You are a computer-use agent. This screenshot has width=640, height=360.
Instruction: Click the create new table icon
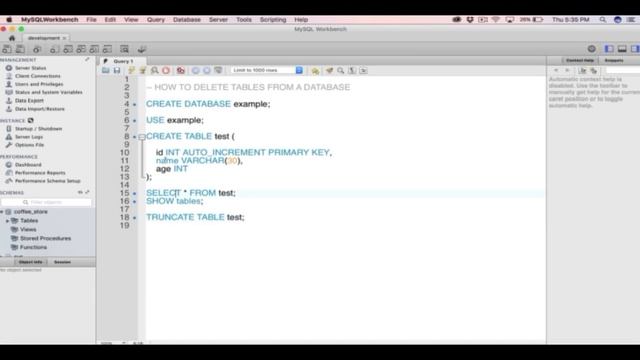68,49
